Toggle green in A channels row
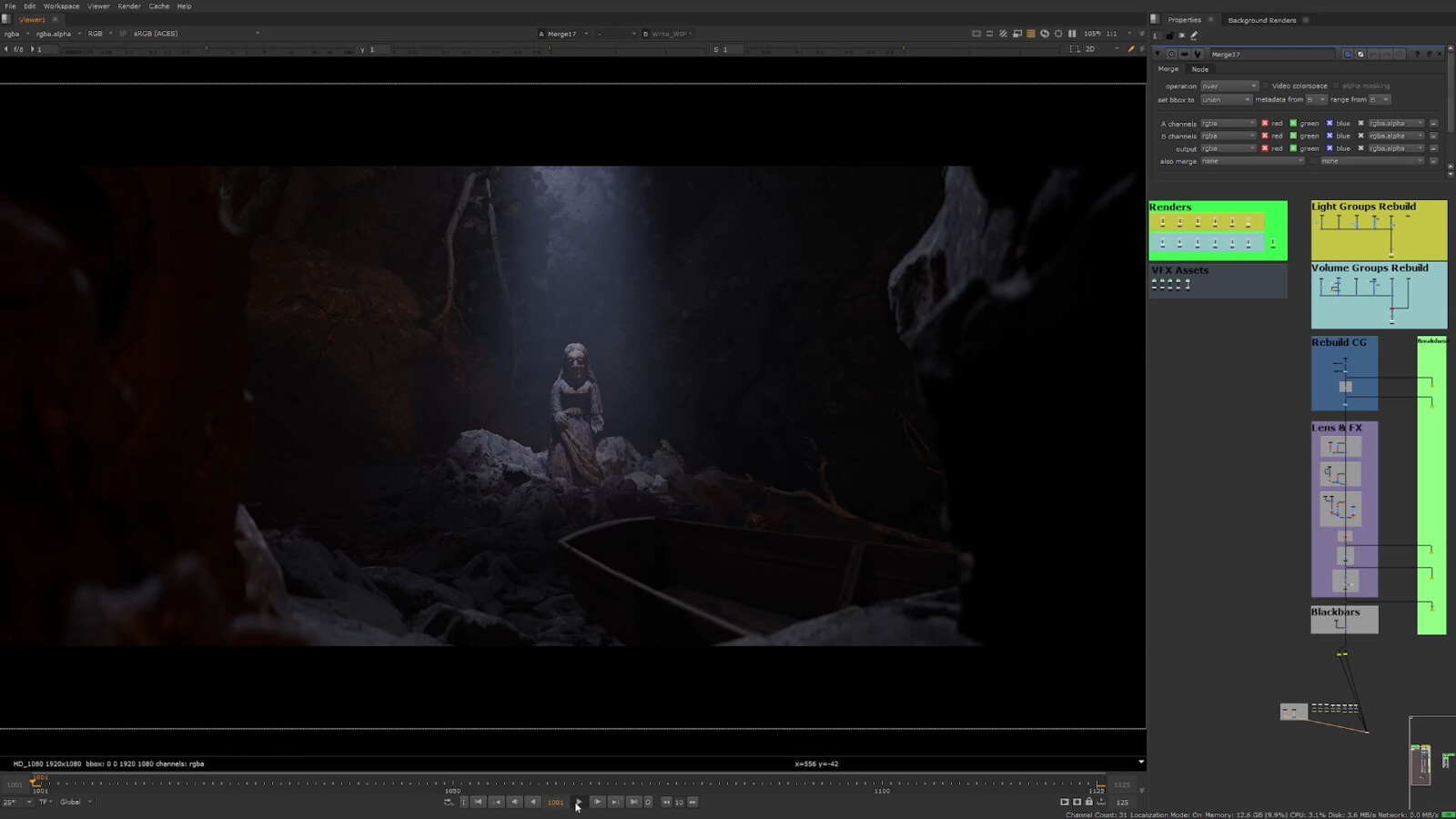The height and width of the screenshot is (819, 1456). [x=1293, y=124]
